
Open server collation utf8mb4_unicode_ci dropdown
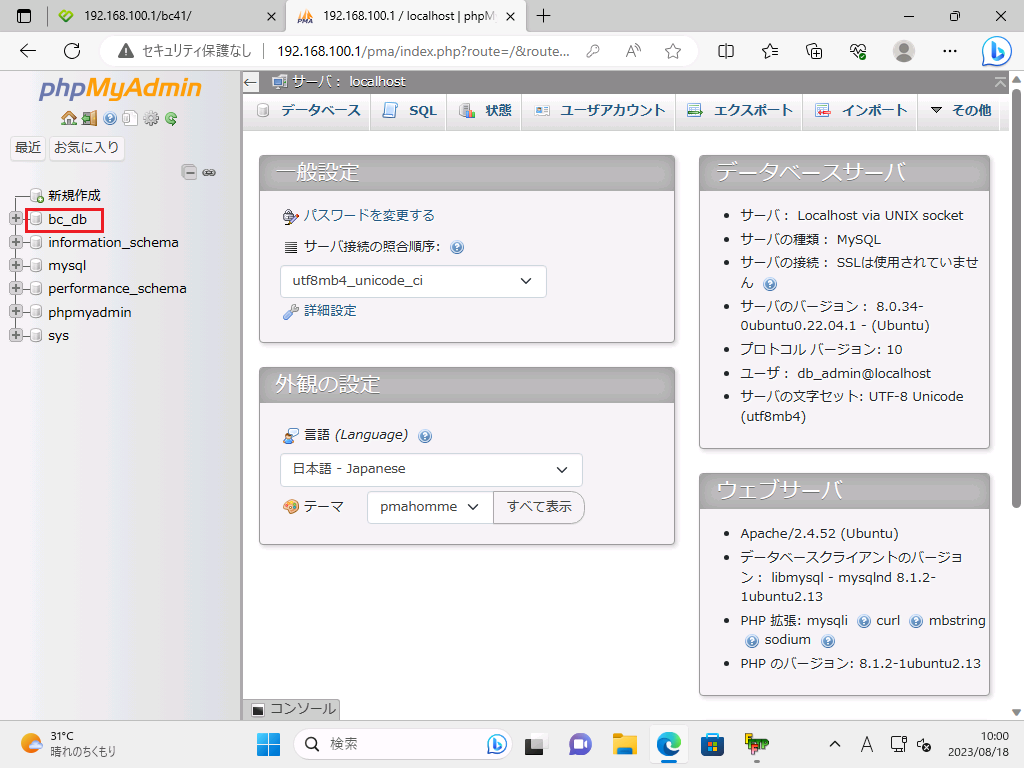click(413, 281)
